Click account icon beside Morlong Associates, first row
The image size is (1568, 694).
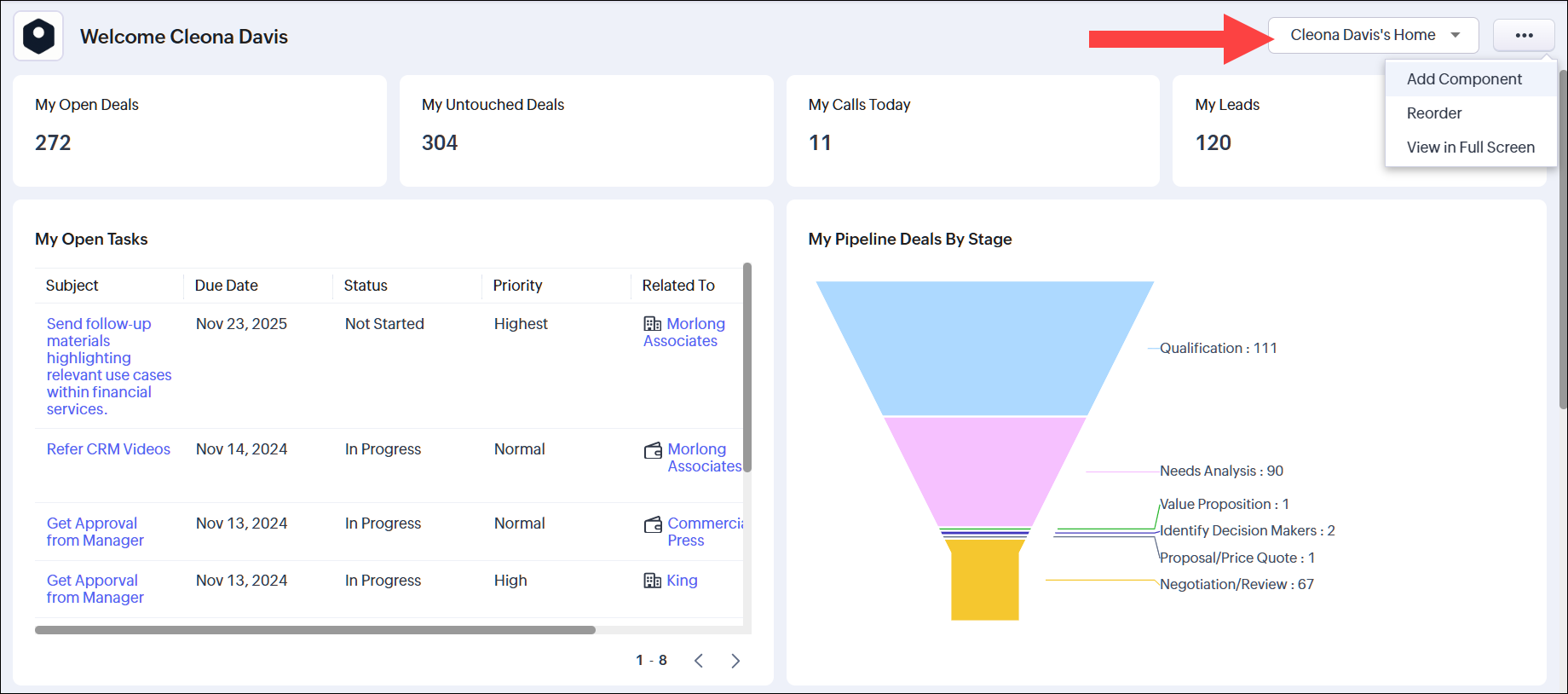tap(653, 324)
